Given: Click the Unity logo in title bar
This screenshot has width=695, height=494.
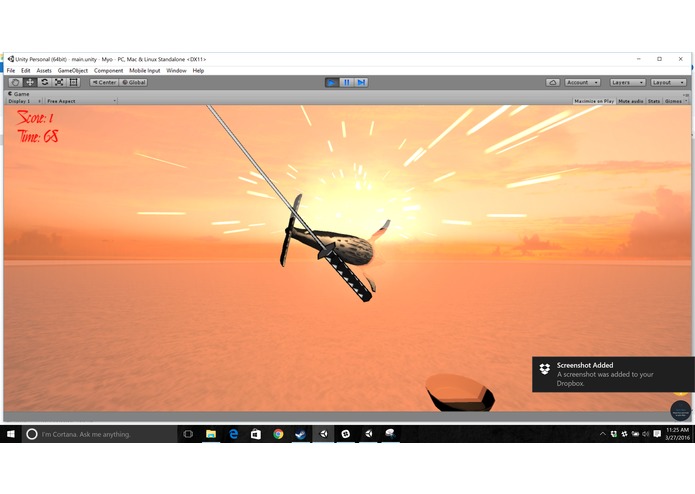Looking at the screenshot, I should tap(11, 59).
